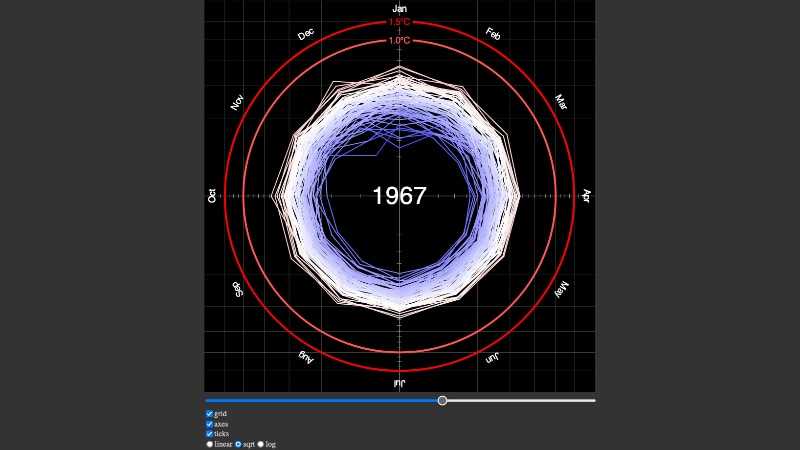Click the Mar month label
Image resolution: width=800 pixels, height=450 pixels.
pyautogui.click(x=561, y=102)
